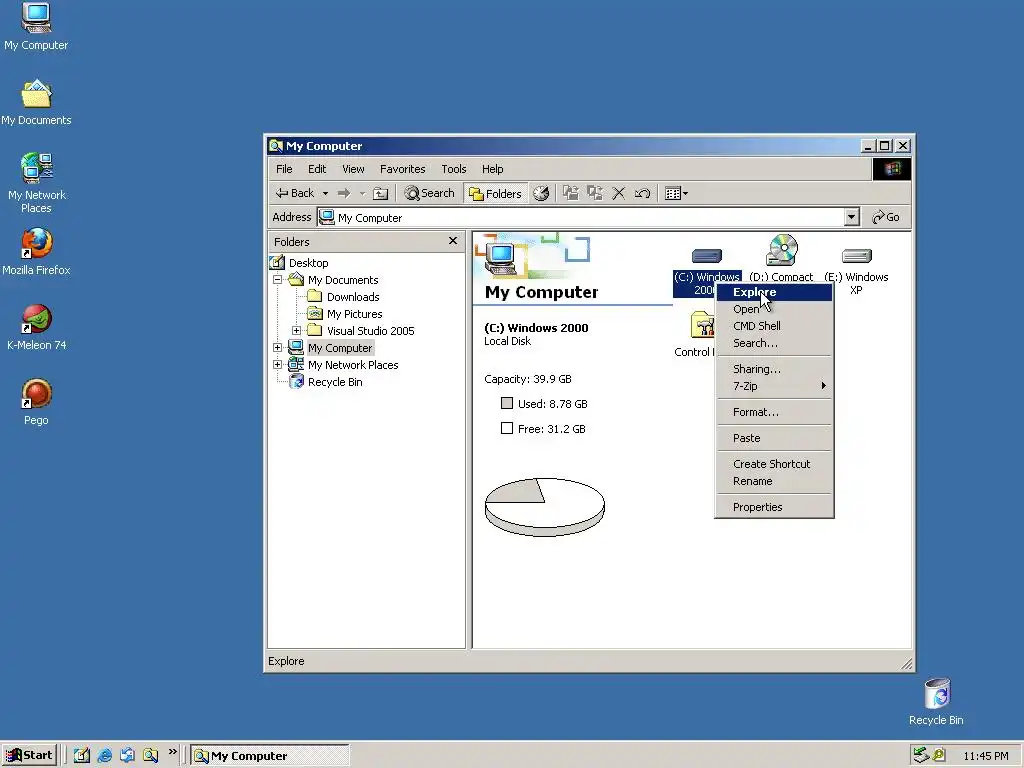Open the Tools menu
This screenshot has width=1024, height=768.
453,169
